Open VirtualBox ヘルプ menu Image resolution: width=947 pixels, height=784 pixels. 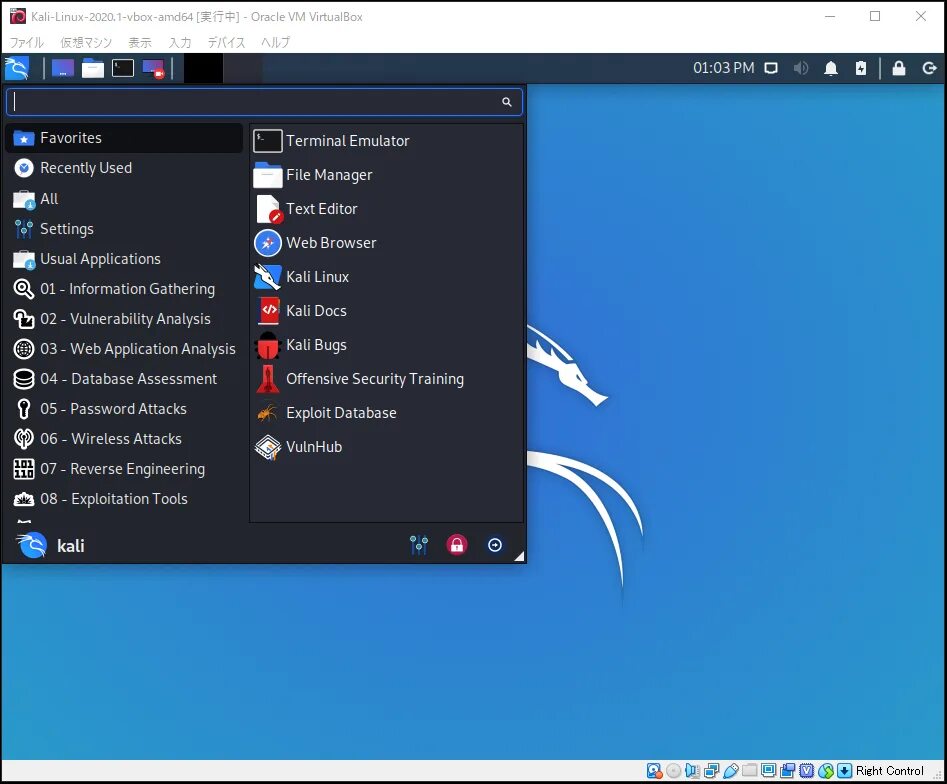click(x=275, y=42)
